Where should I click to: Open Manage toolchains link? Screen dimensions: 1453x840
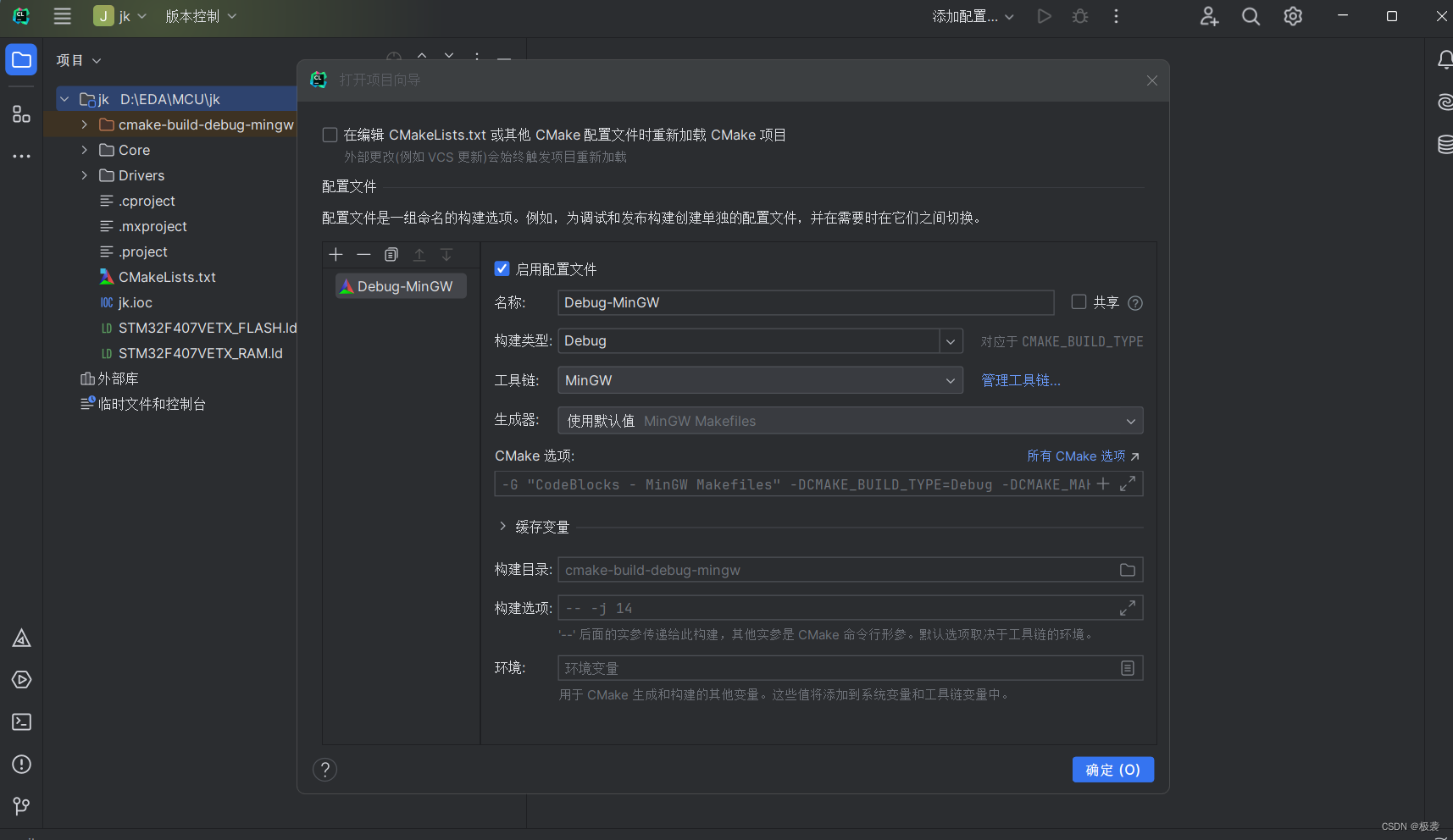[x=1020, y=380]
